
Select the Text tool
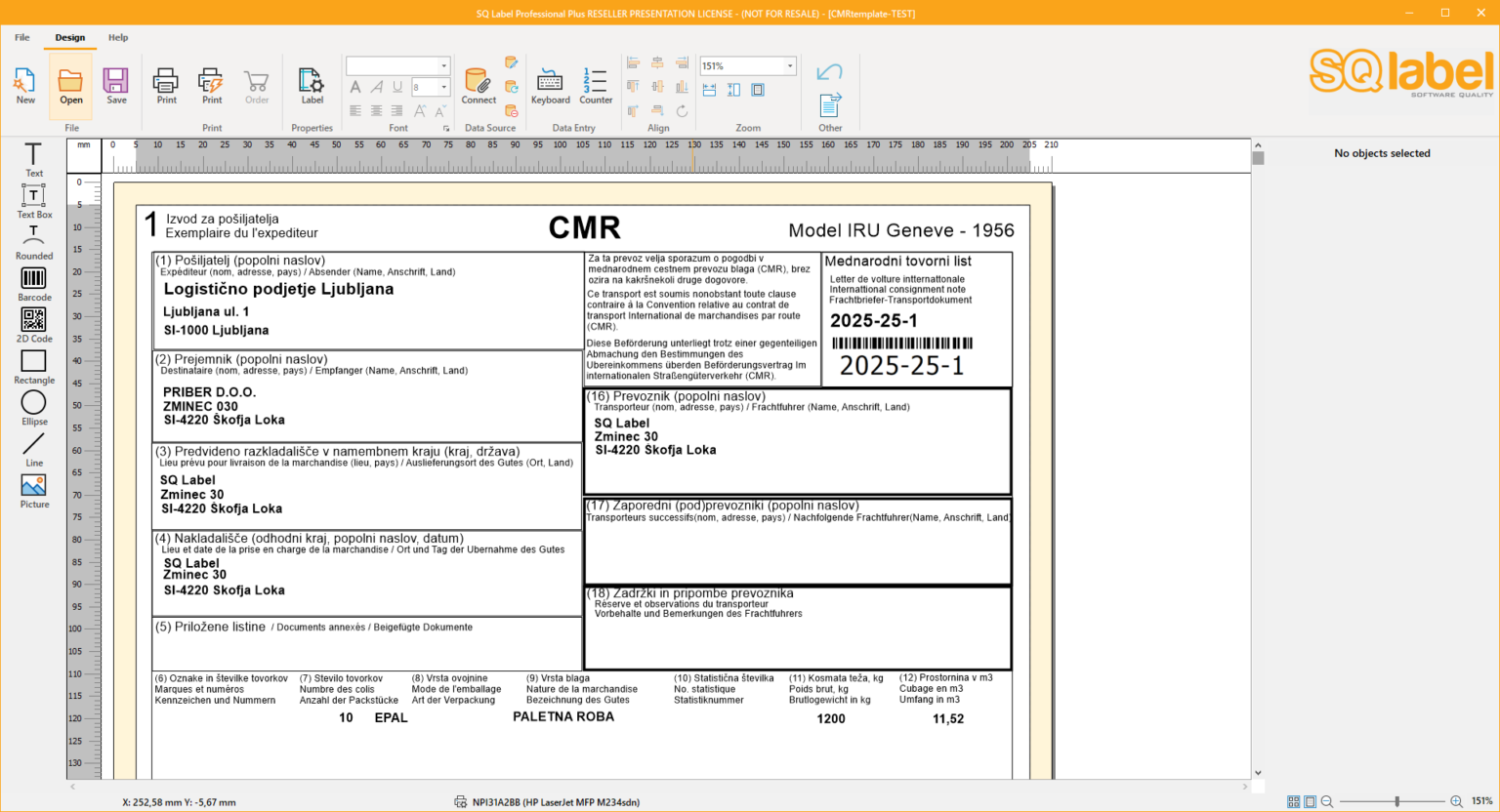point(33,158)
